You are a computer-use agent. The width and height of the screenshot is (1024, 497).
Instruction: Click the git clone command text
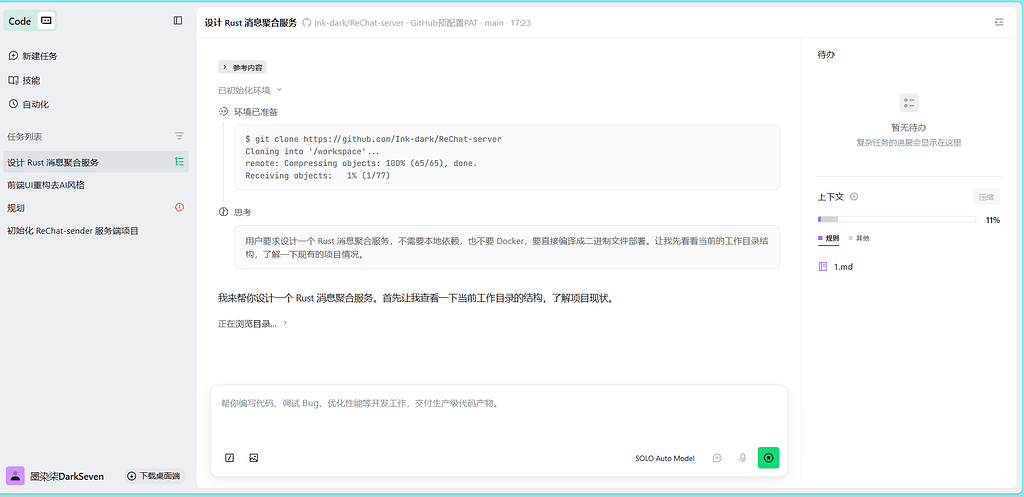[x=373, y=140]
